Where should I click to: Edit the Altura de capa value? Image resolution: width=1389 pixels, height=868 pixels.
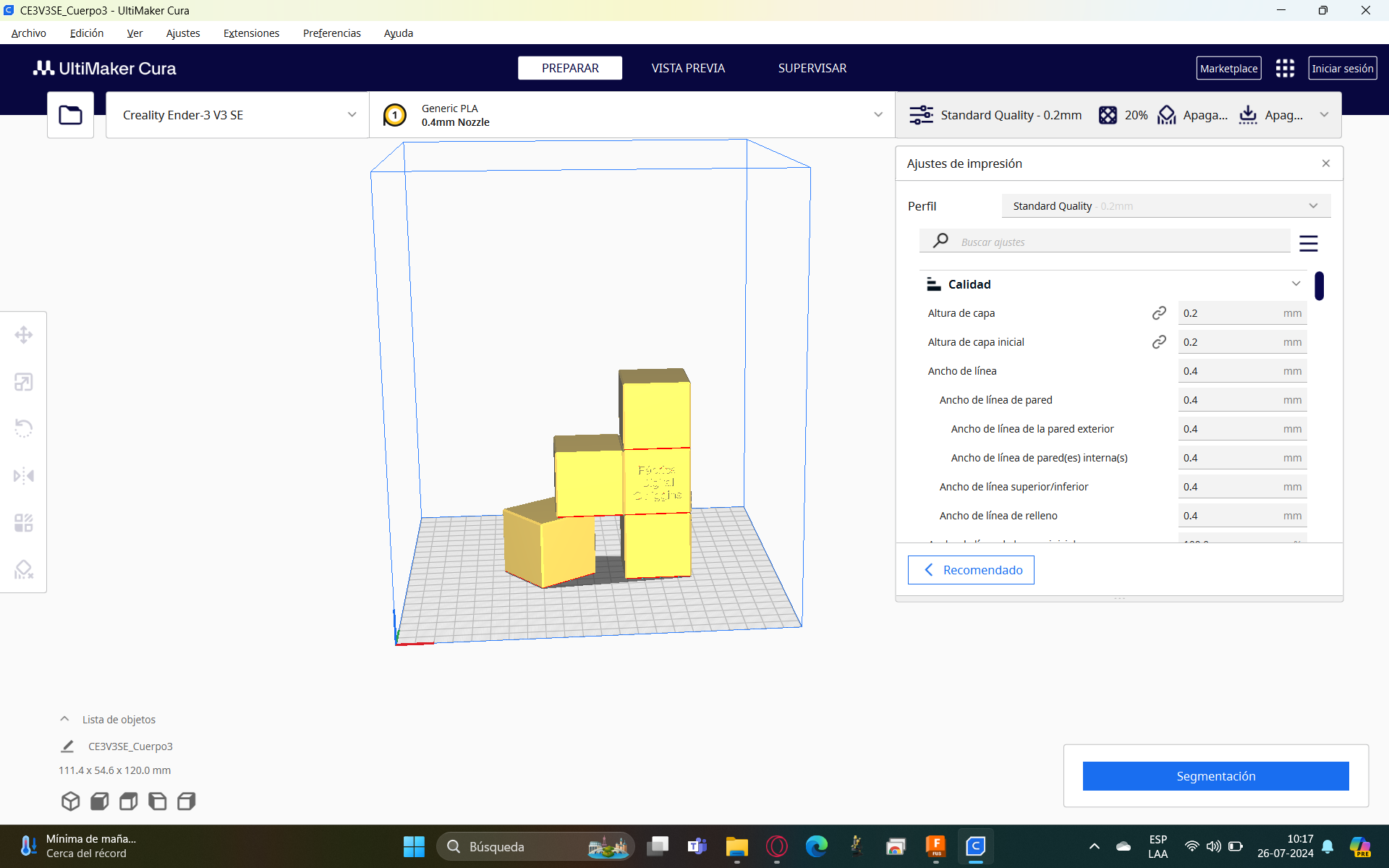tap(1242, 313)
